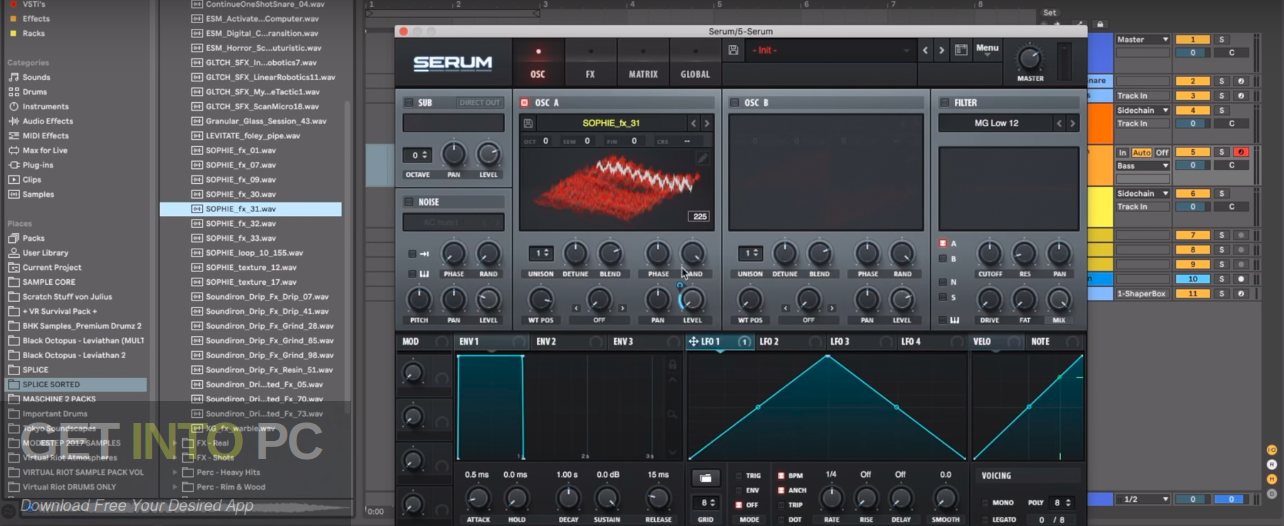Open OSC A wavetable pencil editor
Viewport: 1284px width, 526px height.
[703, 158]
